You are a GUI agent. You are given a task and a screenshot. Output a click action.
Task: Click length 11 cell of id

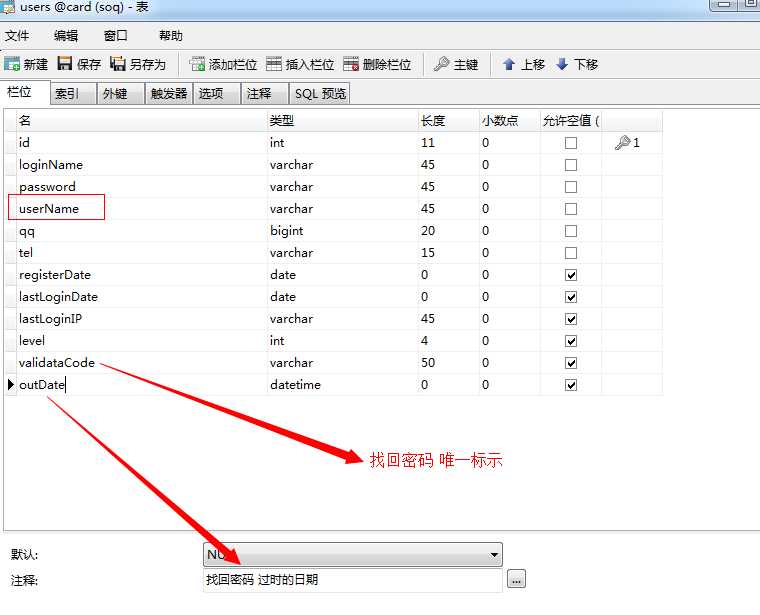pos(449,143)
